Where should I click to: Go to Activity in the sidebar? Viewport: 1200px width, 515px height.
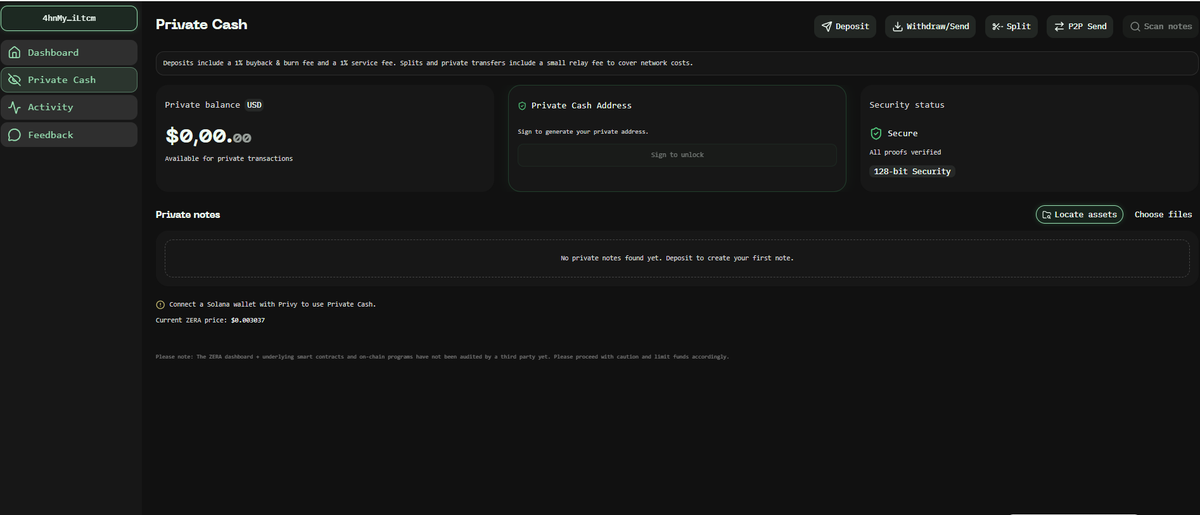click(x=69, y=107)
